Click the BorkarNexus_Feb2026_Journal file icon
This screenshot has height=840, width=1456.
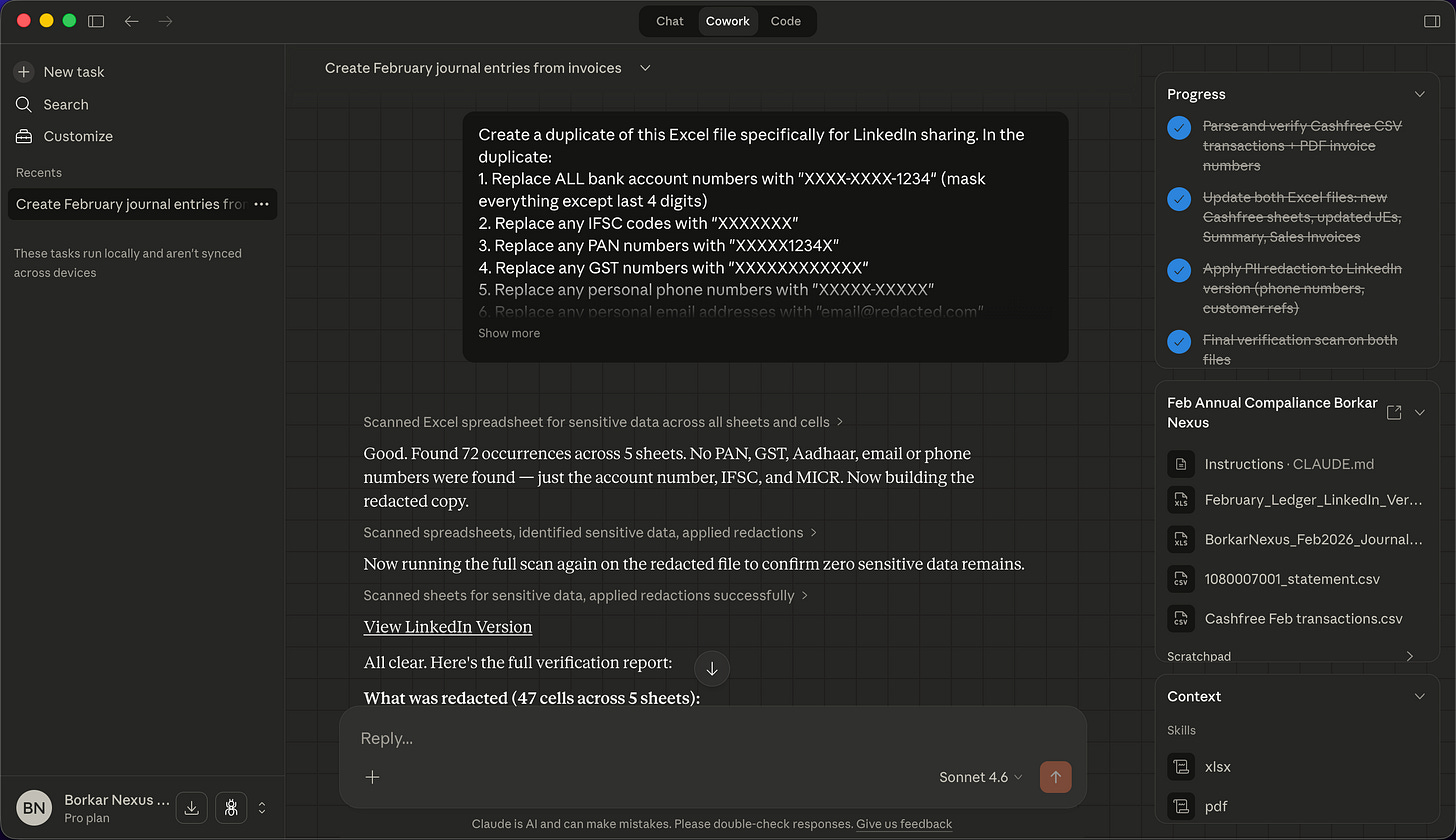[x=1181, y=539]
